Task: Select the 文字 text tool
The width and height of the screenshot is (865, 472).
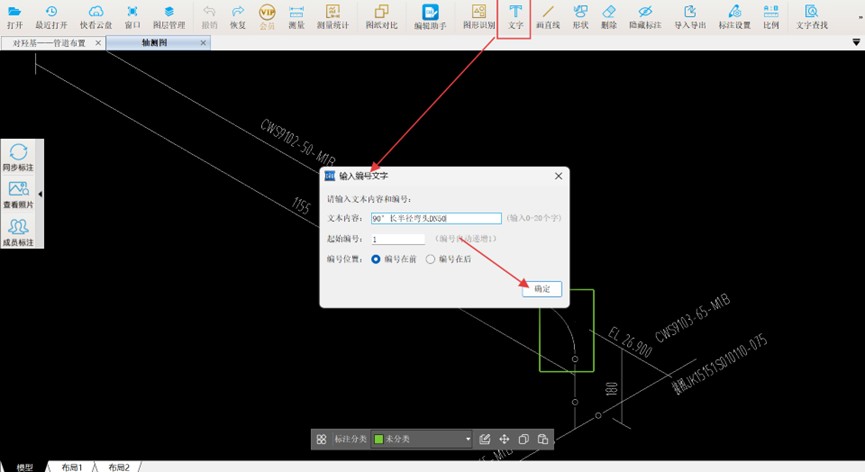Action: (x=515, y=17)
